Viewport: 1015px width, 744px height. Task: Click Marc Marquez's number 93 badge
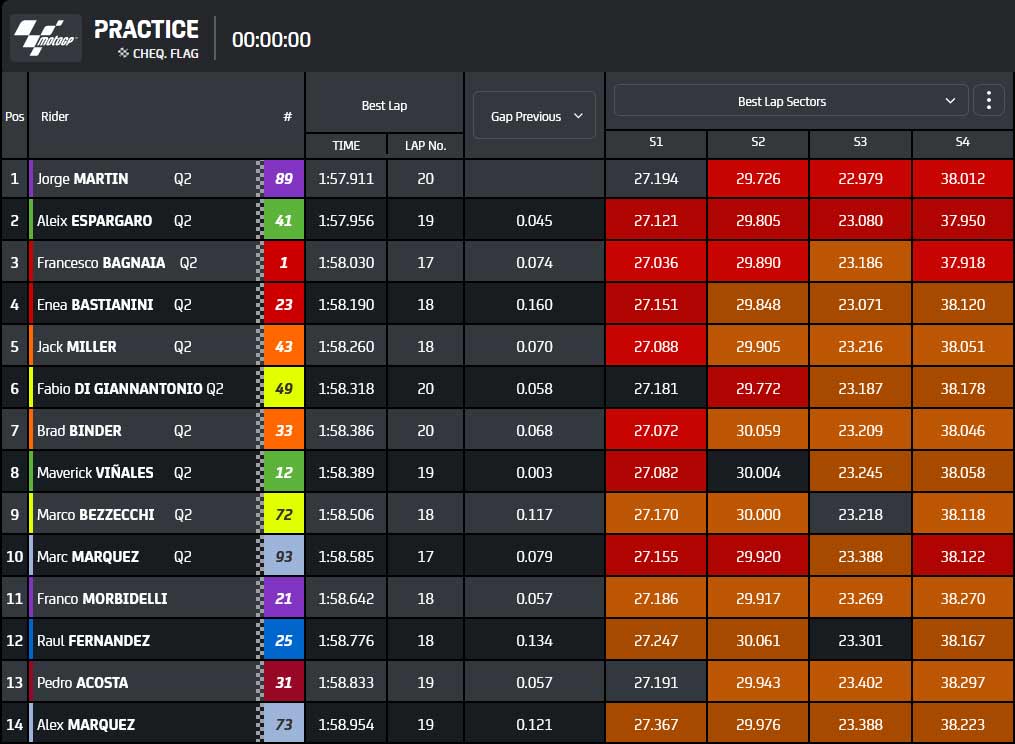click(x=284, y=557)
